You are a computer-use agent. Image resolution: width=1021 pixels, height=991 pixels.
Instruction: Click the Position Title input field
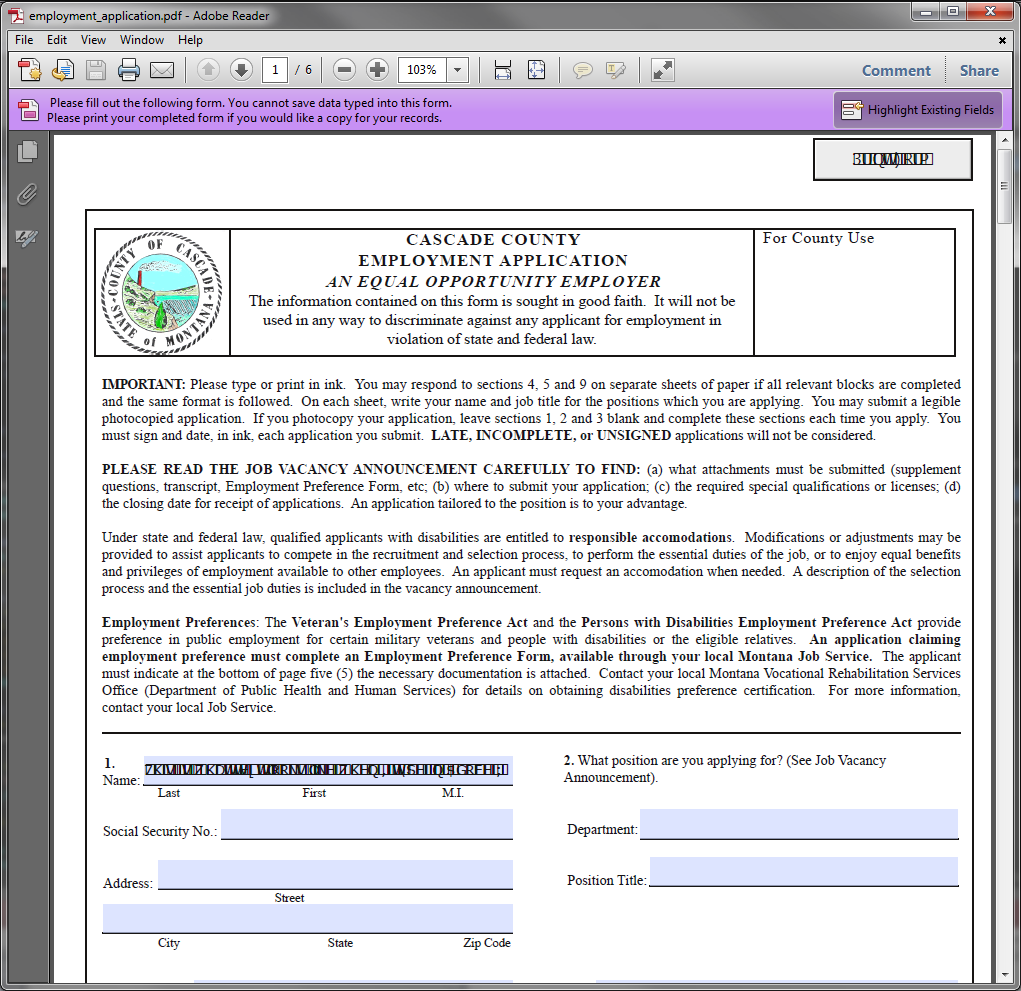point(803,872)
